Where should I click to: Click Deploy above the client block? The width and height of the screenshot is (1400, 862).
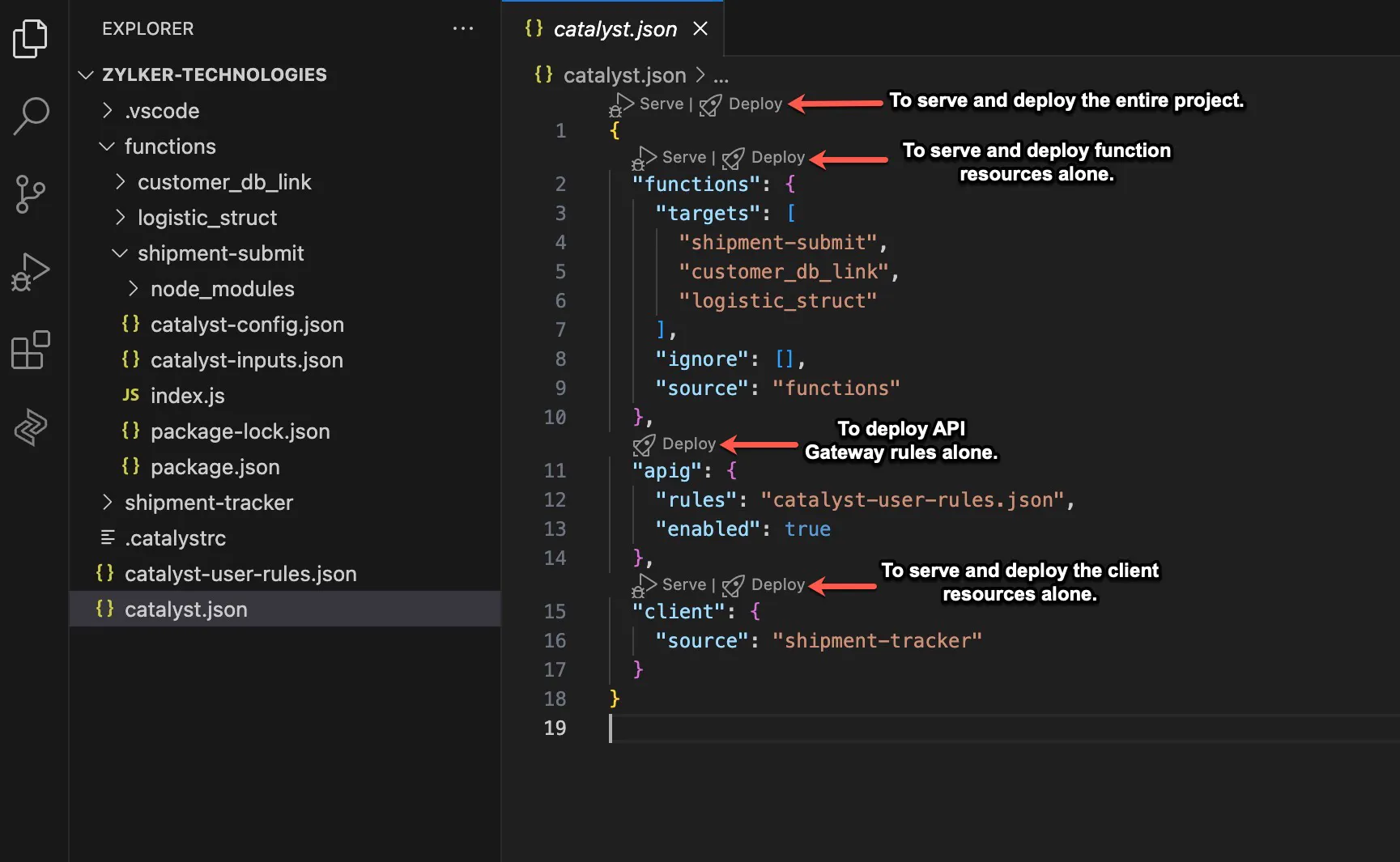click(x=778, y=584)
